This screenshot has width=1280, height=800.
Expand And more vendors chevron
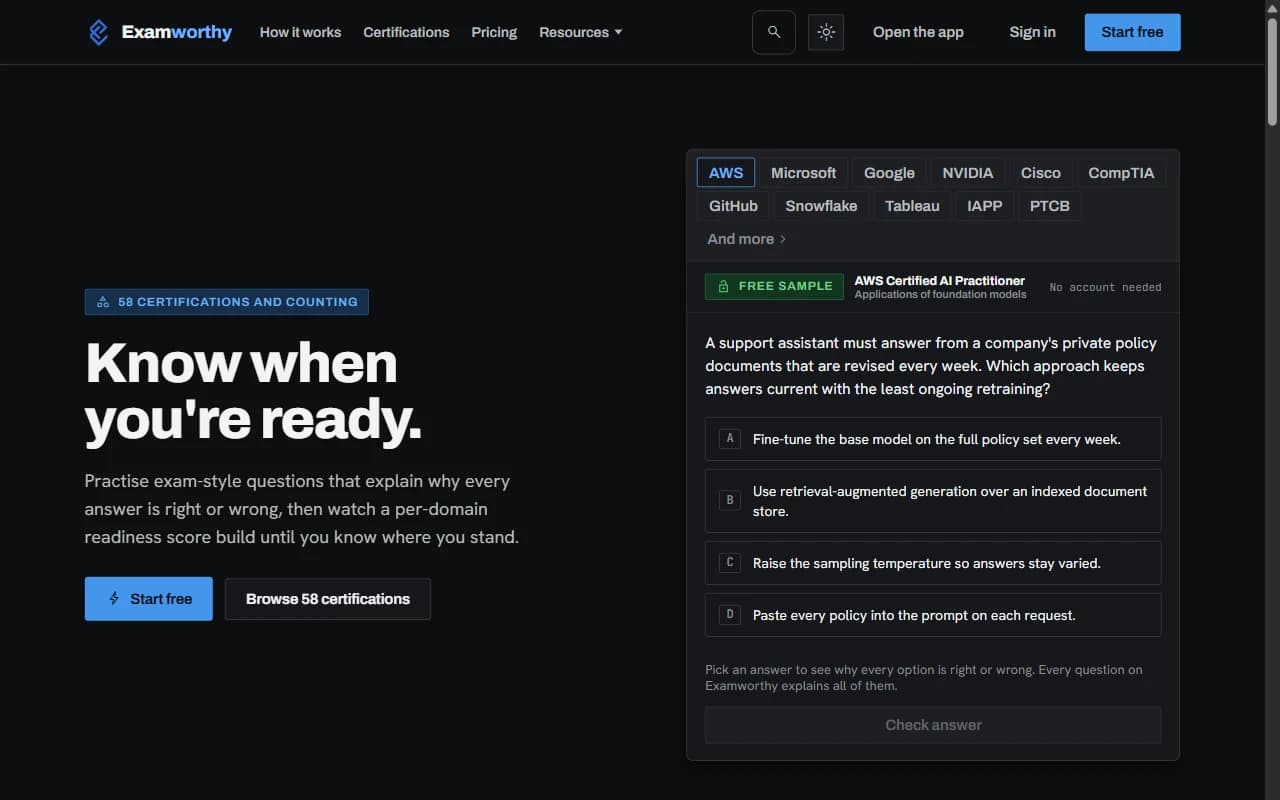(x=783, y=239)
